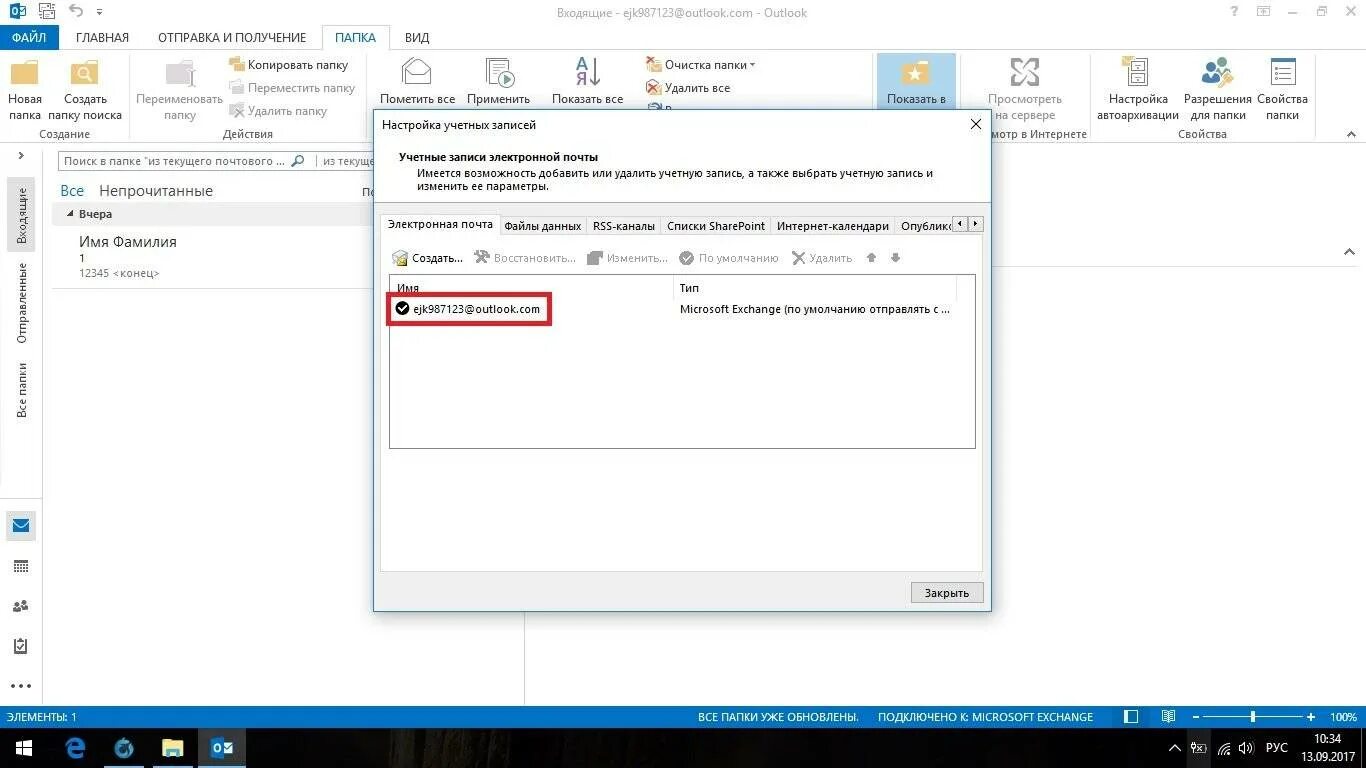Show Все messages filter
Screen dimensions: 1366x768
(72, 190)
